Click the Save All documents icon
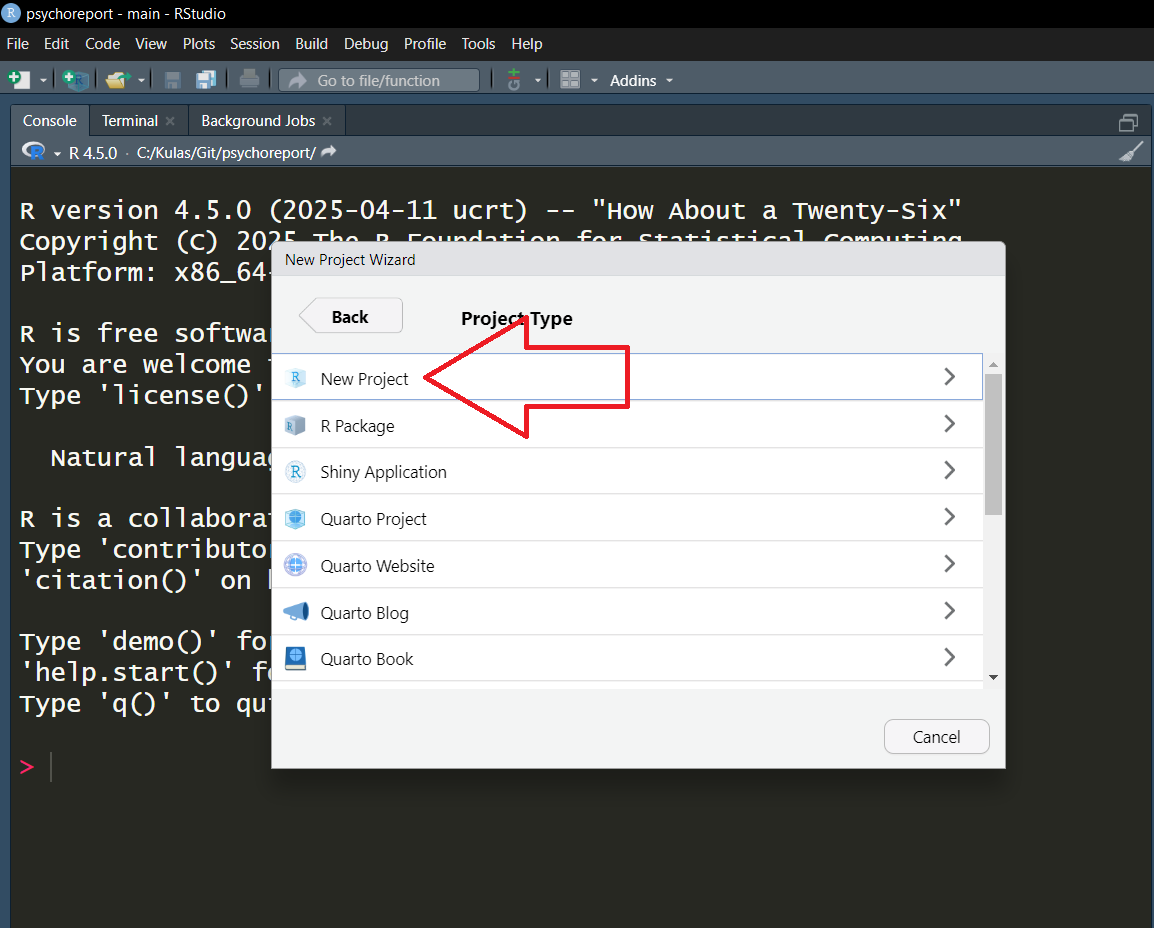 [207, 80]
